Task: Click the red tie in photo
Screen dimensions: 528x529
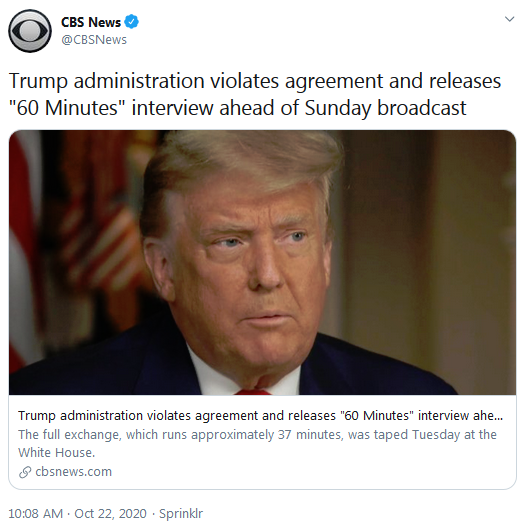Action: click(253, 392)
